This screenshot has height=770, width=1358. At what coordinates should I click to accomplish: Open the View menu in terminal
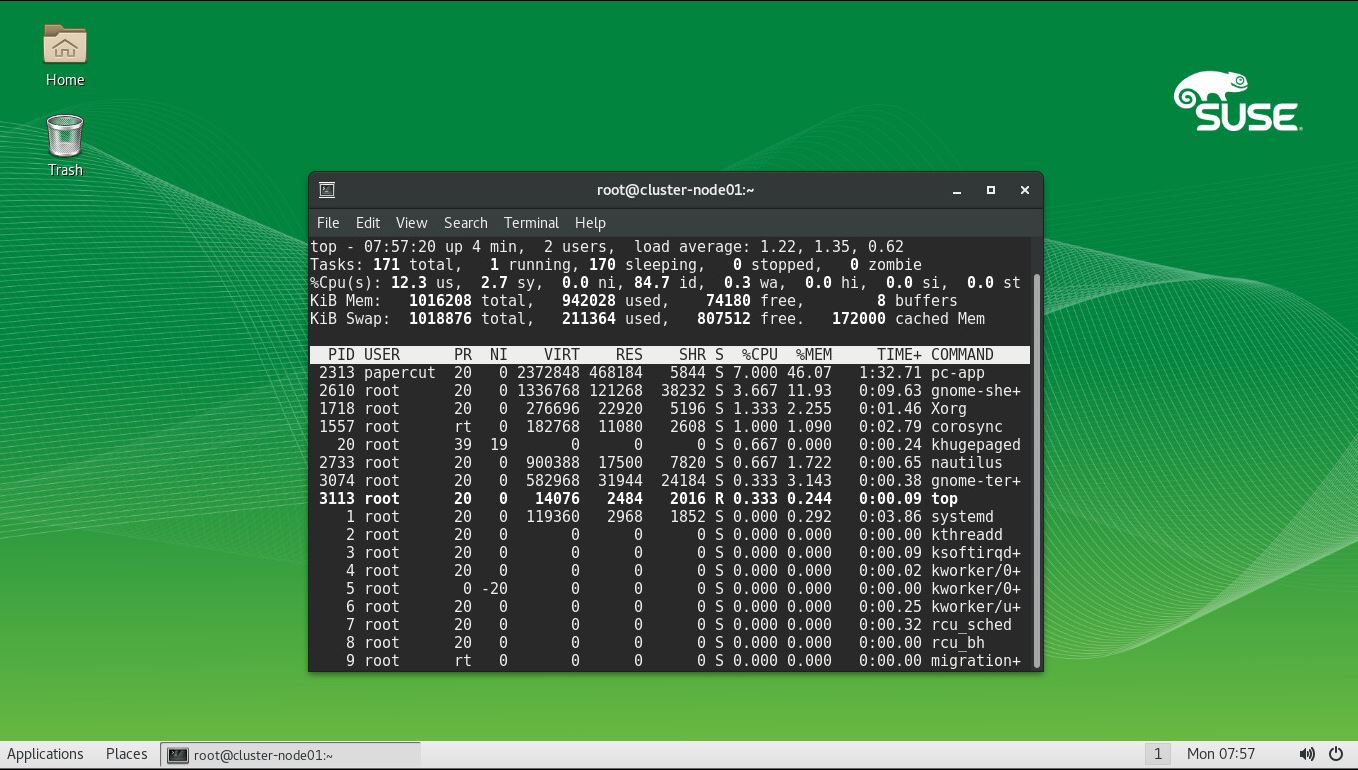click(x=411, y=223)
